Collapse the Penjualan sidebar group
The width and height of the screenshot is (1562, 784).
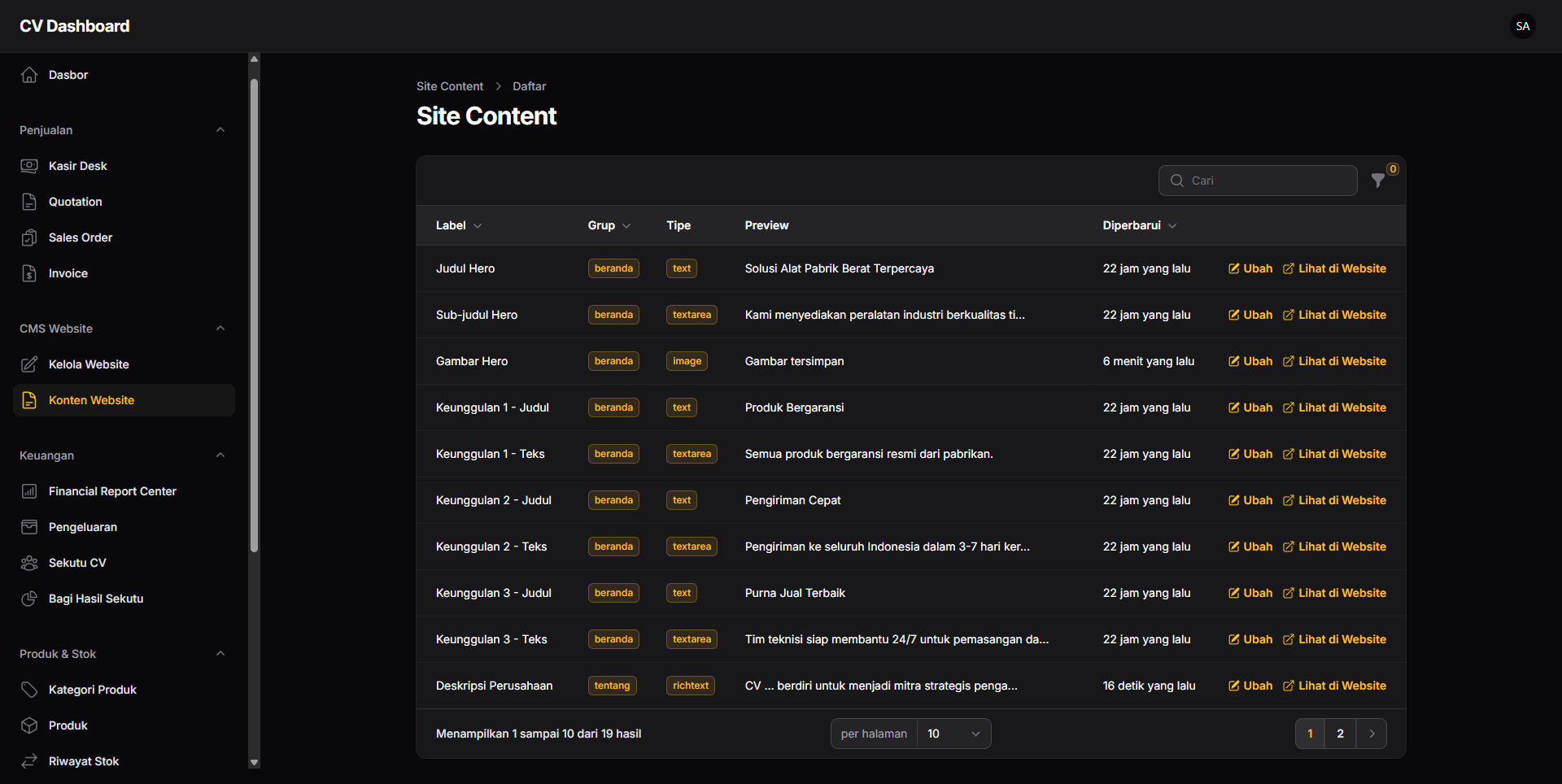point(220,130)
